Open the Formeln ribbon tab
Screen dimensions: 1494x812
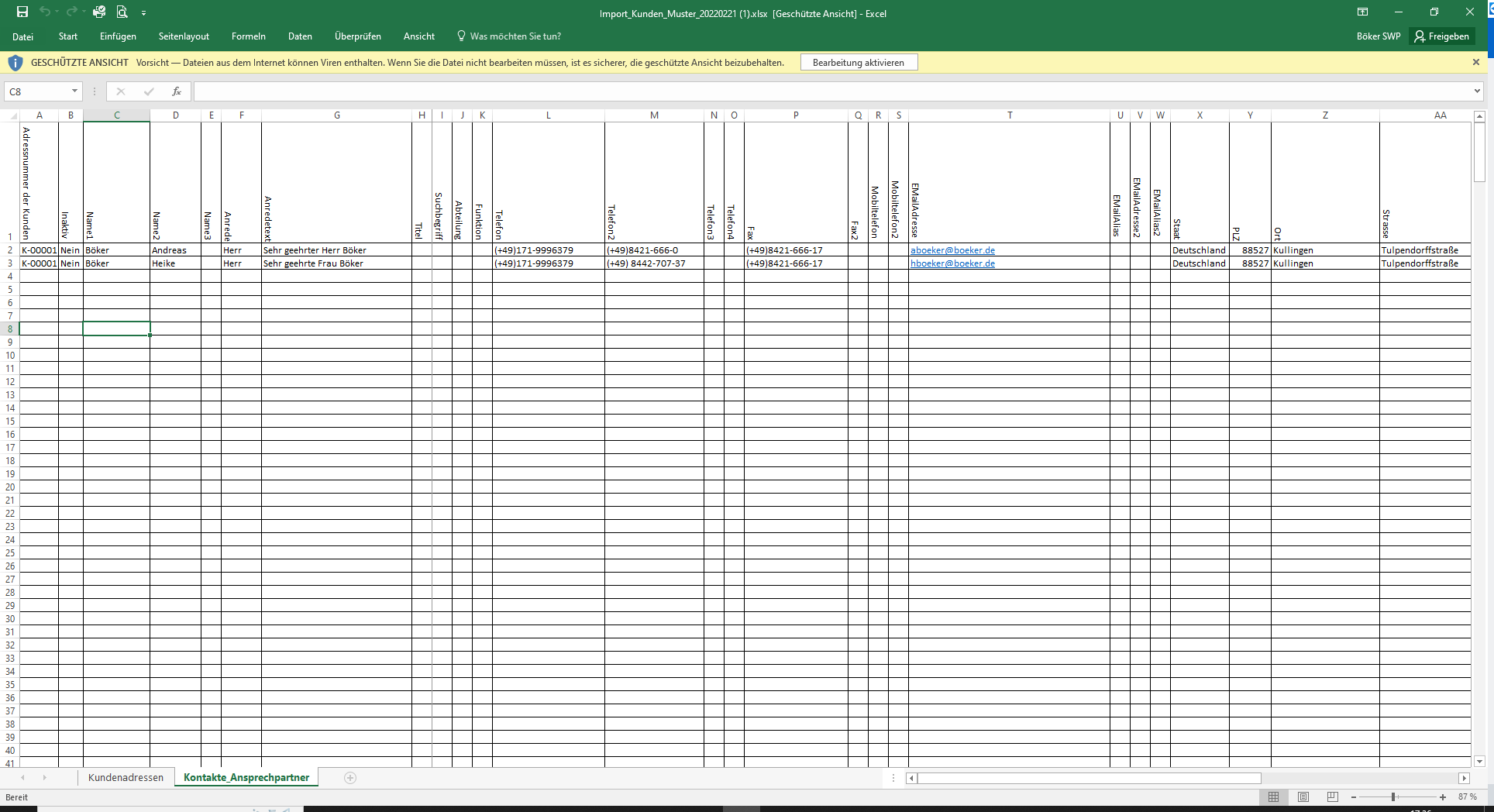pos(248,36)
